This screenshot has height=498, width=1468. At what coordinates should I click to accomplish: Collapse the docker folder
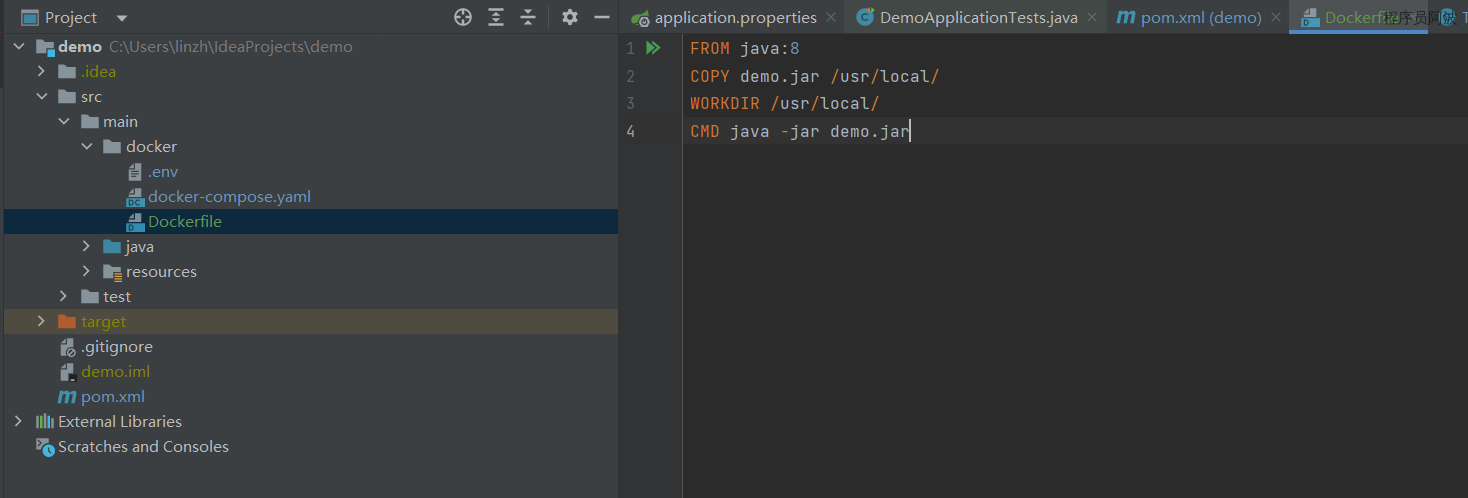point(87,147)
